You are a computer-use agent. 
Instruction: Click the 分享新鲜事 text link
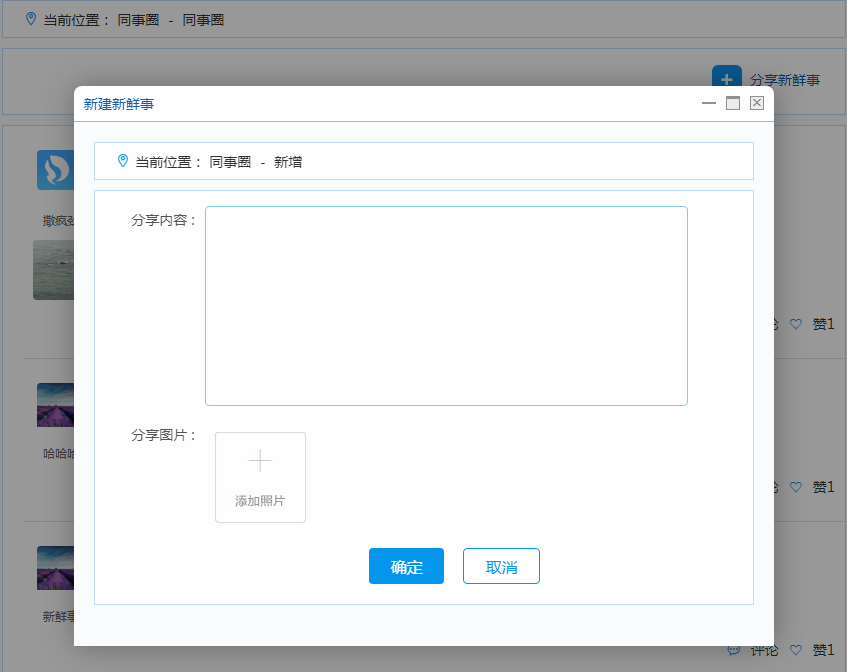click(785, 80)
